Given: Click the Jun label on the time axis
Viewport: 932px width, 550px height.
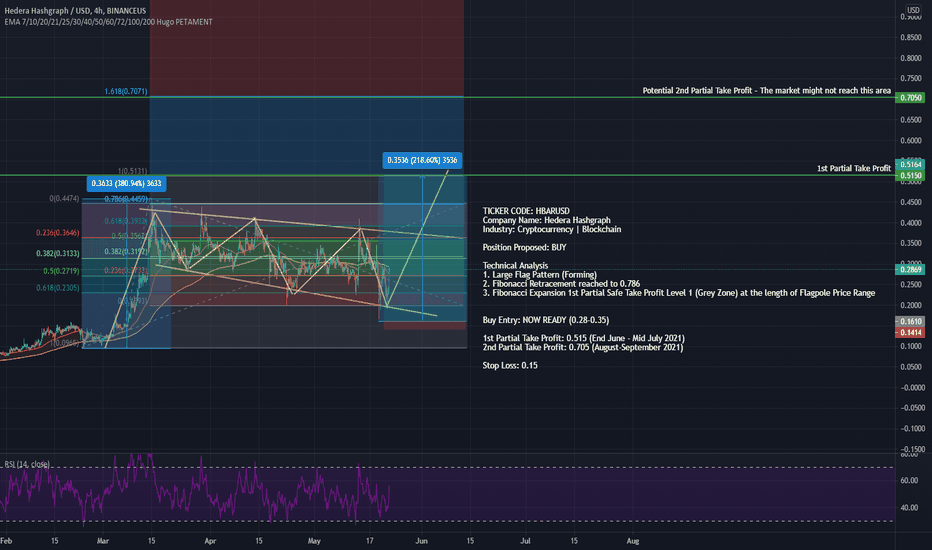Looking at the screenshot, I should [421, 541].
